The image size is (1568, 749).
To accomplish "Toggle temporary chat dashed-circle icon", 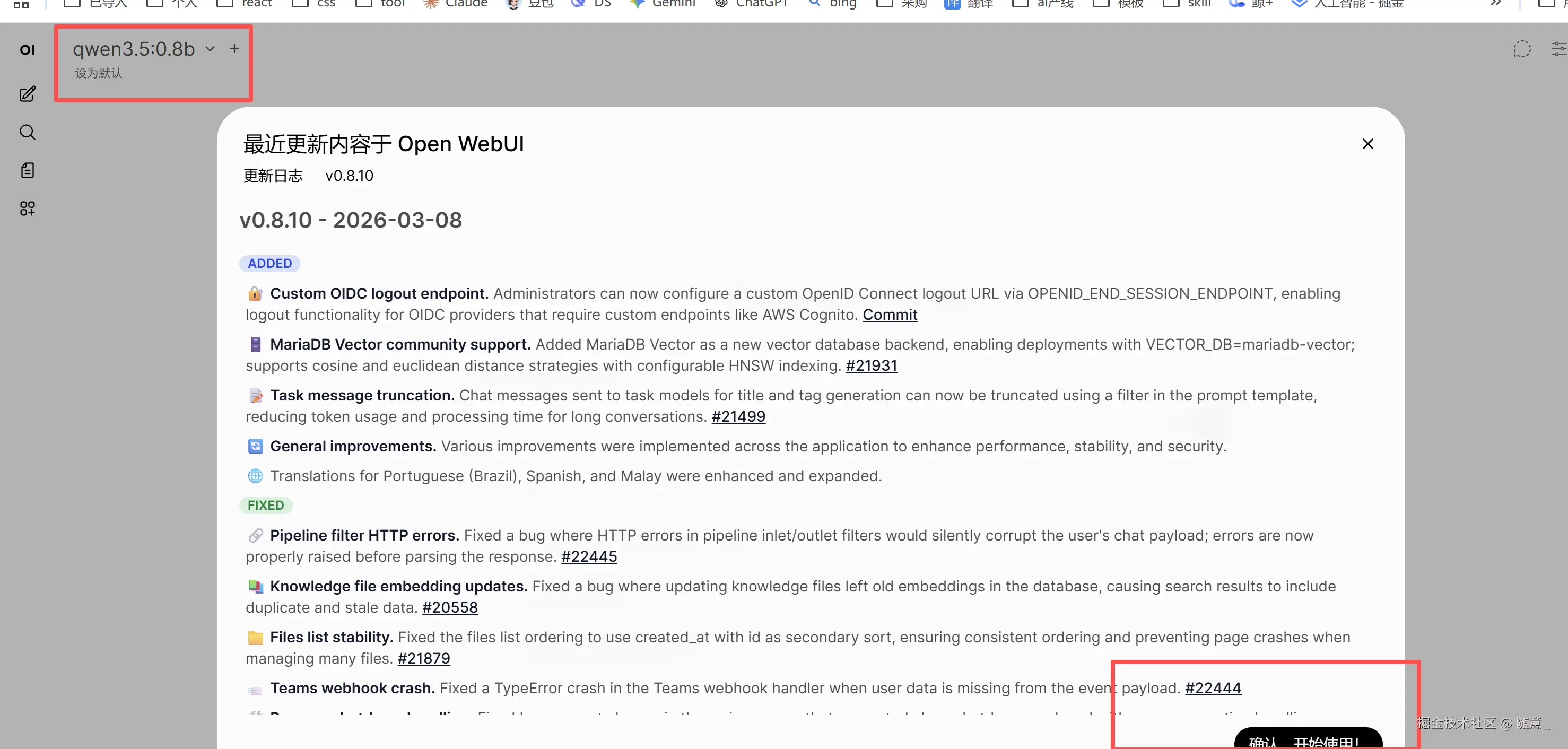I will pyautogui.click(x=1522, y=49).
